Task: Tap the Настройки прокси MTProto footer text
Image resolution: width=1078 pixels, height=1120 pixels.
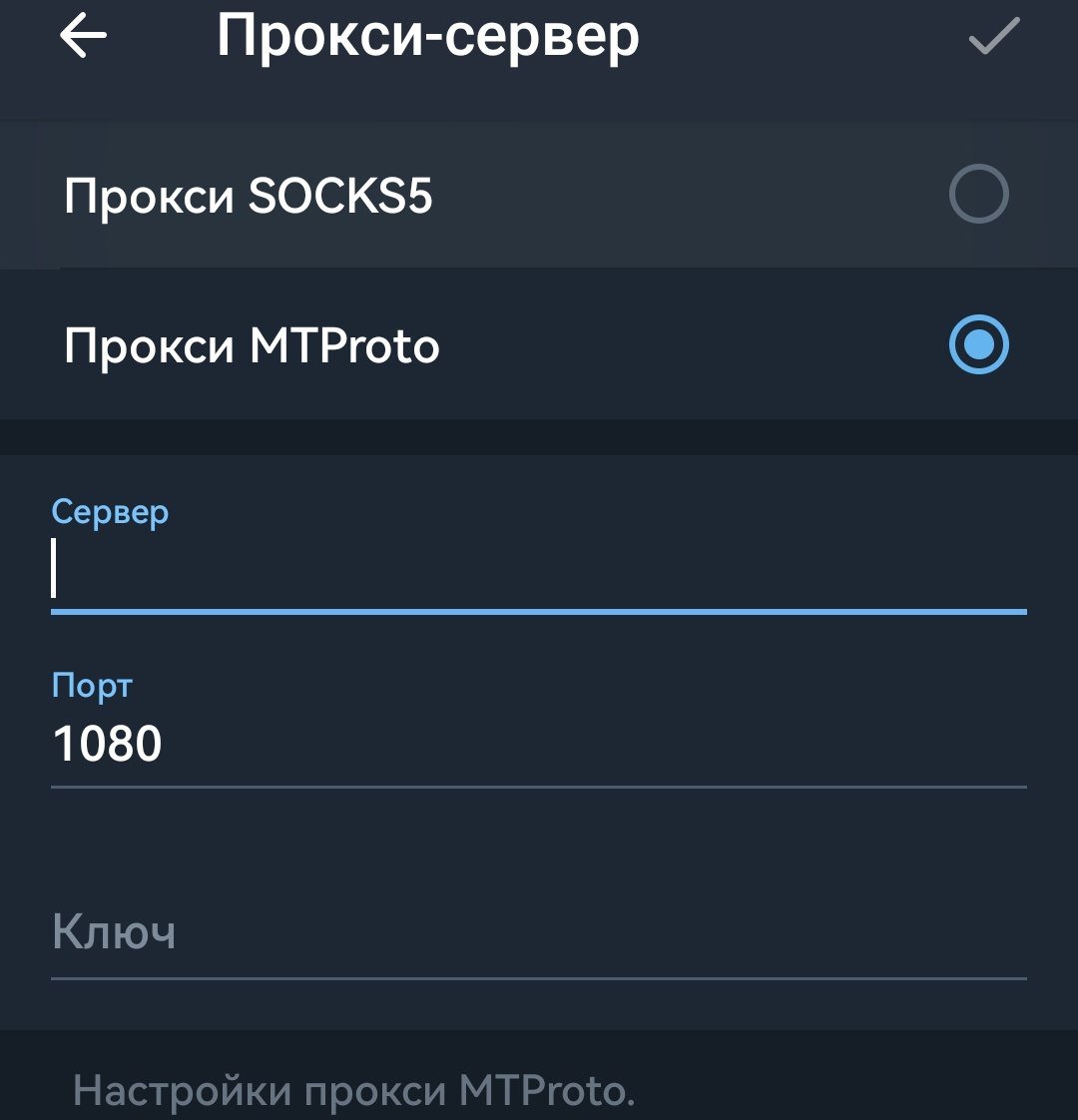Action: pyautogui.click(x=359, y=1095)
